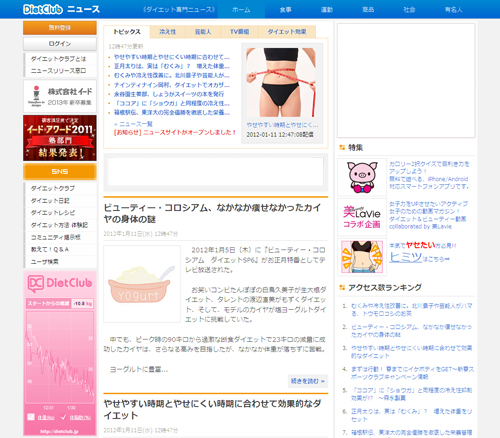Open the 女子力をUPさせたいアクティブ女子 feature link
Viewport: 500px width, 438px height.
click(x=429, y=215)
